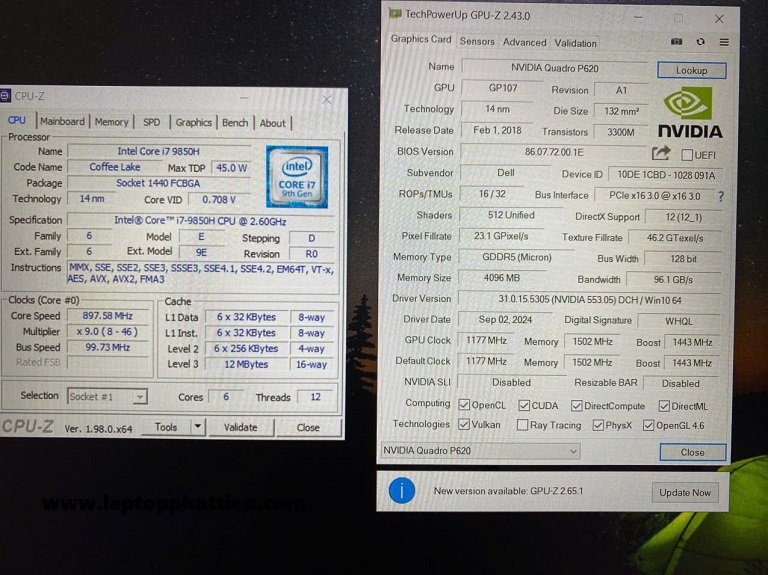The width and height of the screenshot is (768, 575).
Task: Toggle the DirectML checkbox
Action: pyautogui.click(x=664, y=406)
